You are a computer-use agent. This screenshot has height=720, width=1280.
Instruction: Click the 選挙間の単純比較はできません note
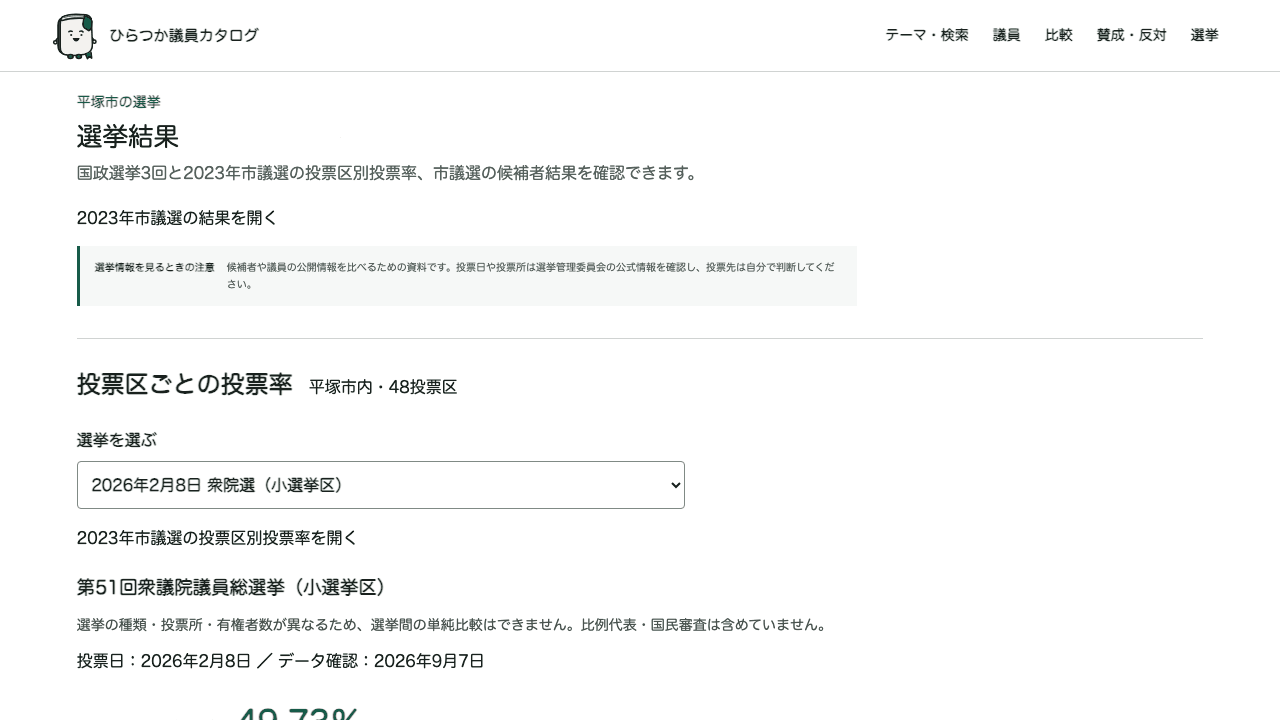pyautogui.click(x=452, y=625)
